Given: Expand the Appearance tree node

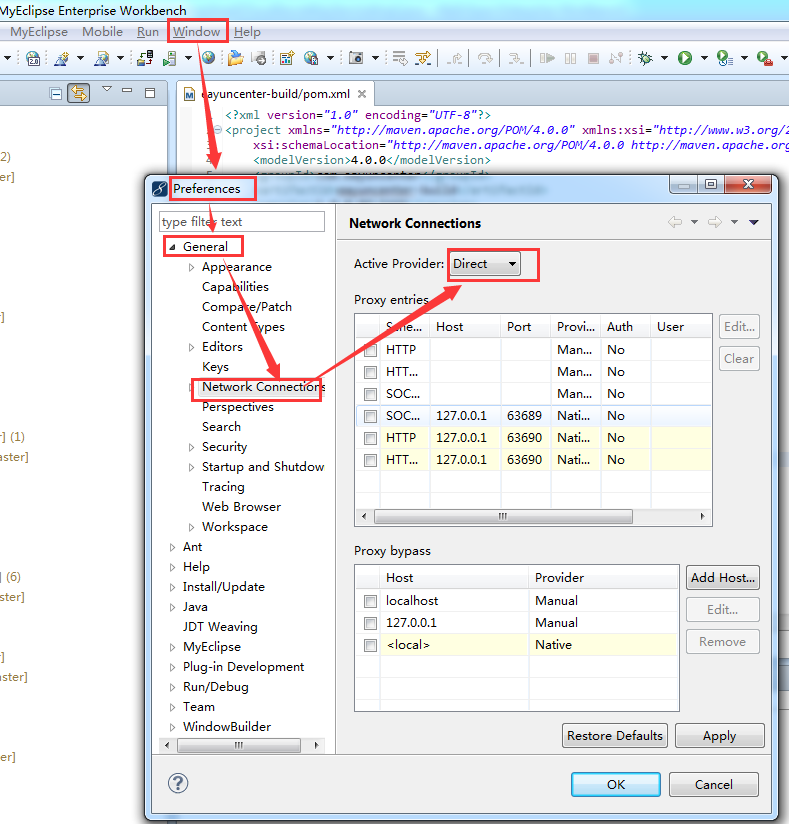Looking at the screenshot, I should [191, 267].
